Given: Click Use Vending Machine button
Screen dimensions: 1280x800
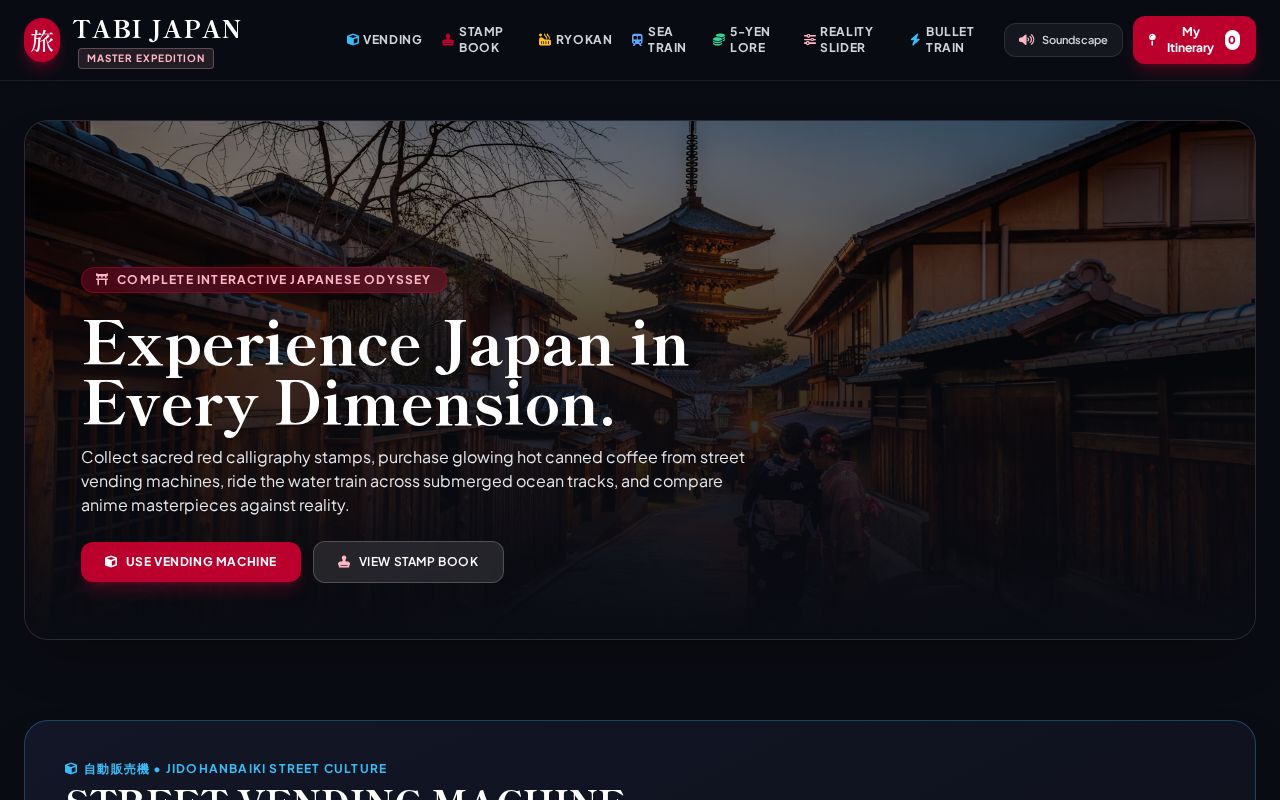Looking at the screenshot, I should (191, 562).
